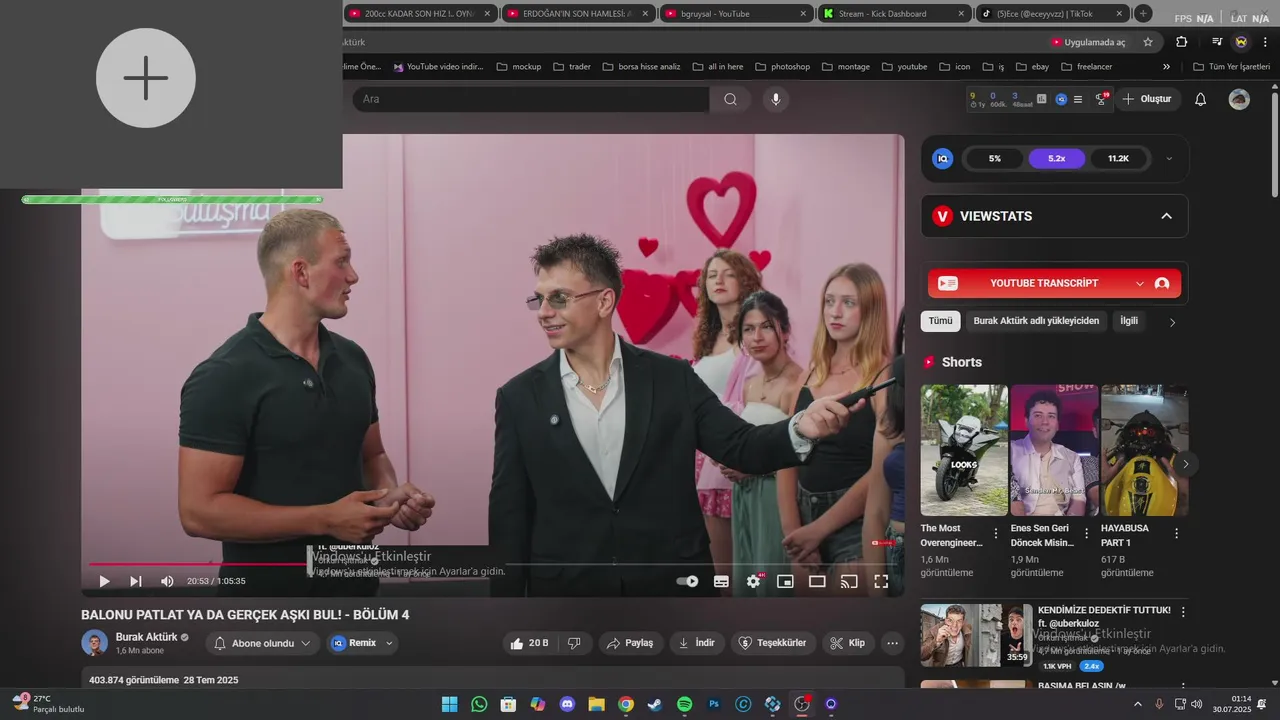Open KENDİMİZE DEDEKTİF TUTTUK video
The width and height of the screenshot is (1280, 720).
tap(976, 635)
